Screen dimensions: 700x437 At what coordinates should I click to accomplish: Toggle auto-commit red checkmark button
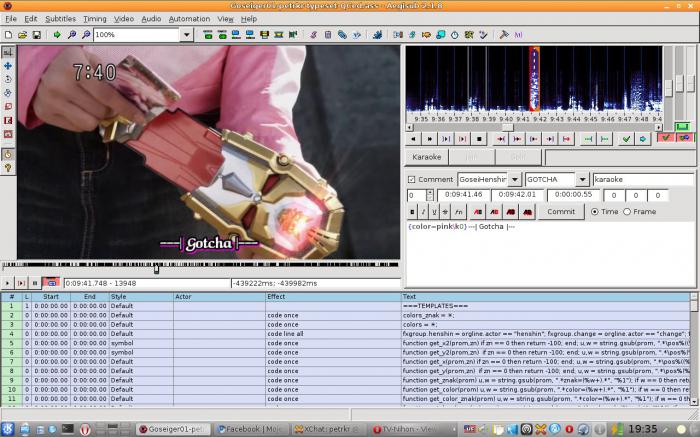[x=665, y=138]
